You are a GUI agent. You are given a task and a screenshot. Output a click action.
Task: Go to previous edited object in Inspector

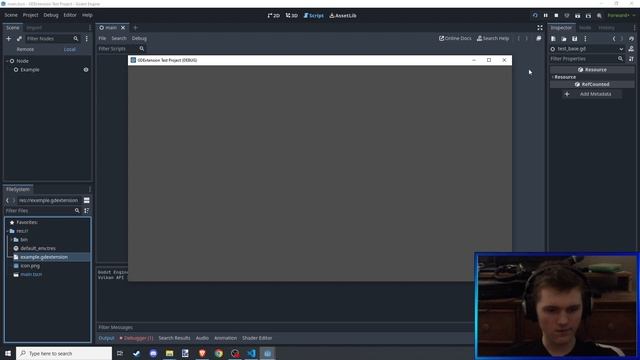(614, 39)
